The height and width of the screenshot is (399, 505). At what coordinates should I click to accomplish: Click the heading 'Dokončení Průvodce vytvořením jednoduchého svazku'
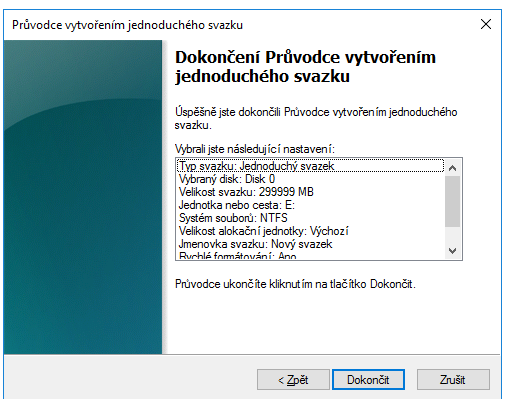coord(305,67)
